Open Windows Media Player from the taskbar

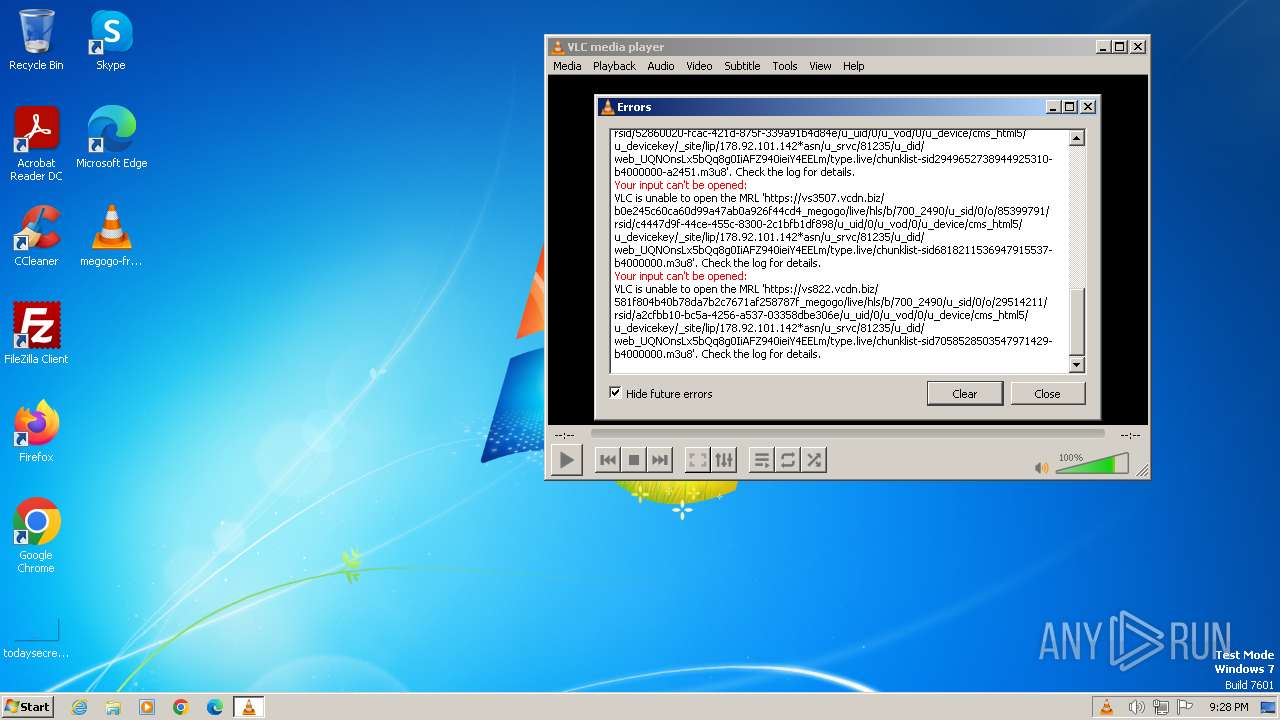point(147,707)
